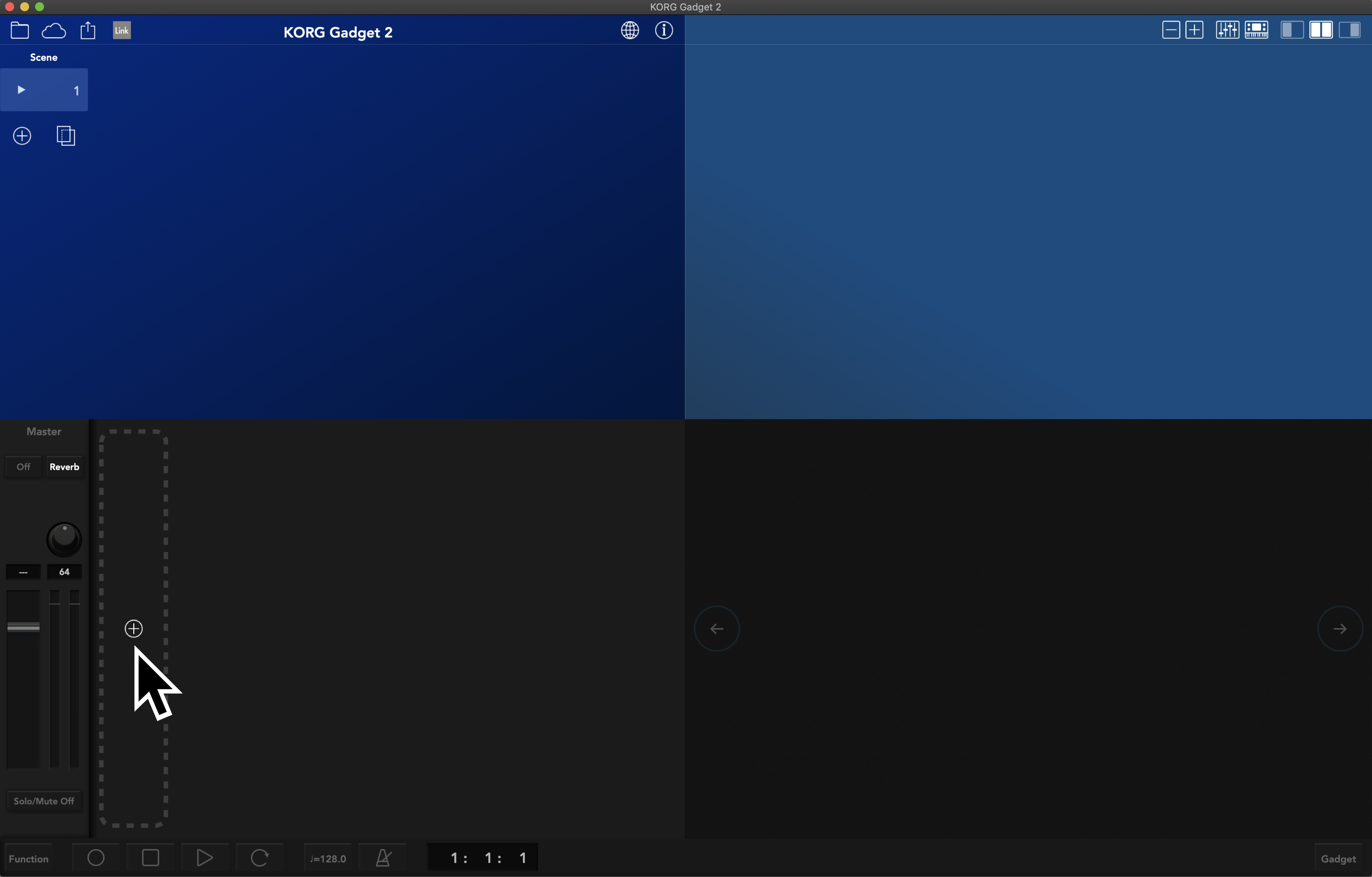Click the master level value field

tap(24, 572)
